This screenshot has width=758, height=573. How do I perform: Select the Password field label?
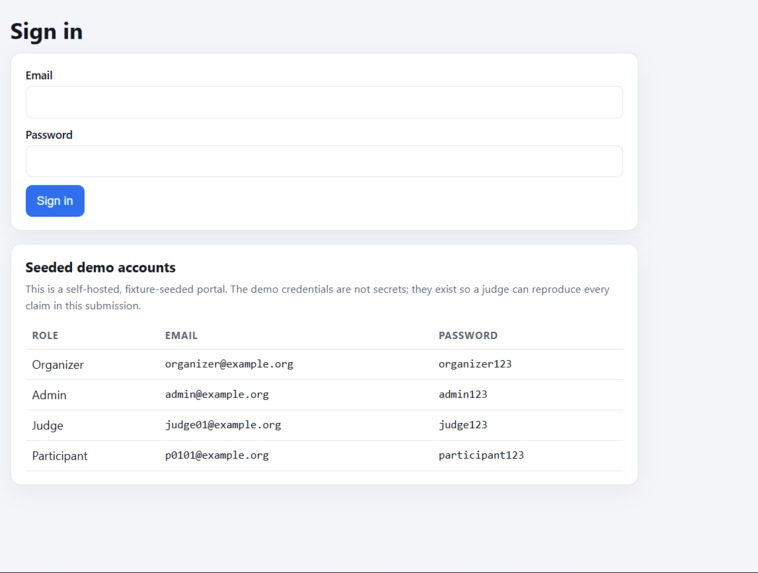pos(49,135)
